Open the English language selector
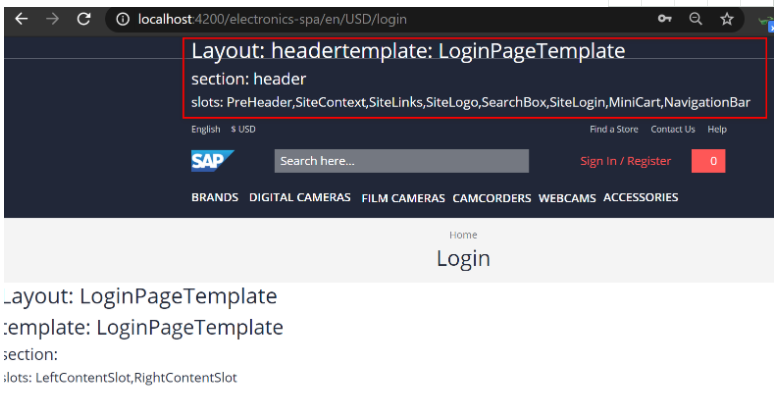This screenshot has width=778, height=415. [205, 130]
